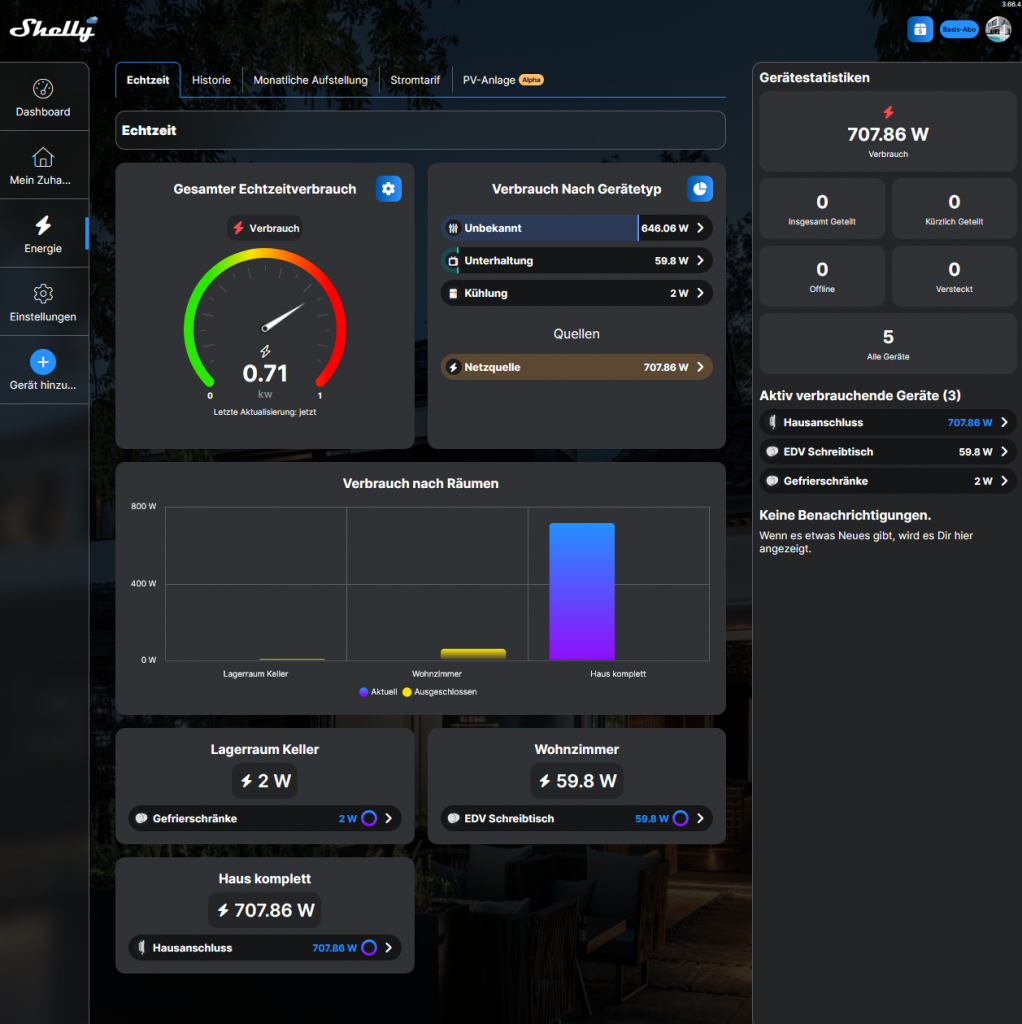Open gear settings on Gesamter Echtzeitverbrauch card
This screenshot has width=1022, height=1024.
(388, 188)
